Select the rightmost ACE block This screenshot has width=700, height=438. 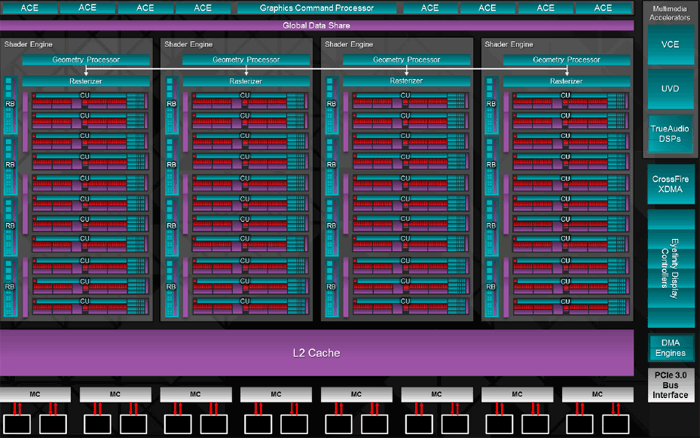pos(604,8)
